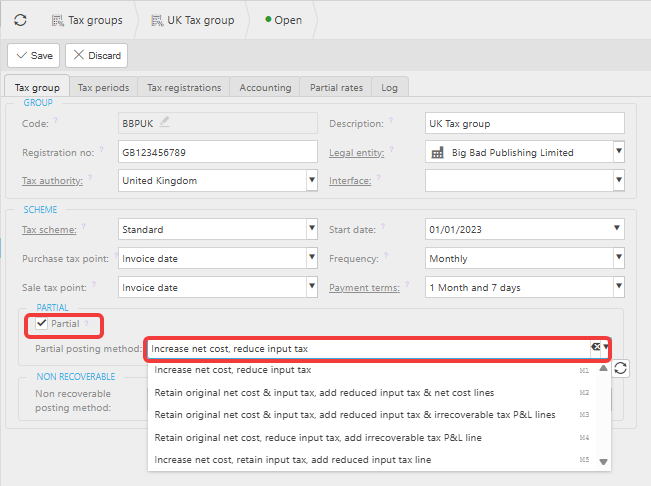The image size is (651, 486).
Task: Open the Start date picker arrow
Action: 617,228
